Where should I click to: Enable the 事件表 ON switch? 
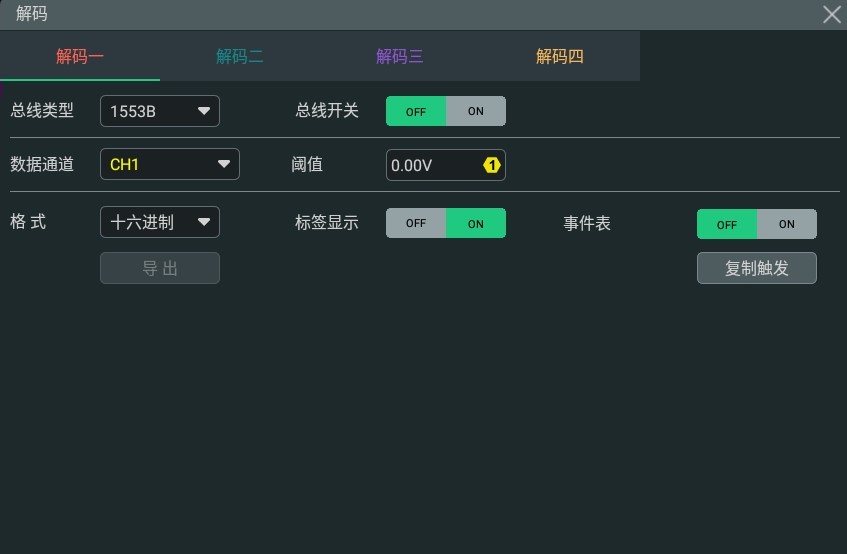[x=786, y=224]
